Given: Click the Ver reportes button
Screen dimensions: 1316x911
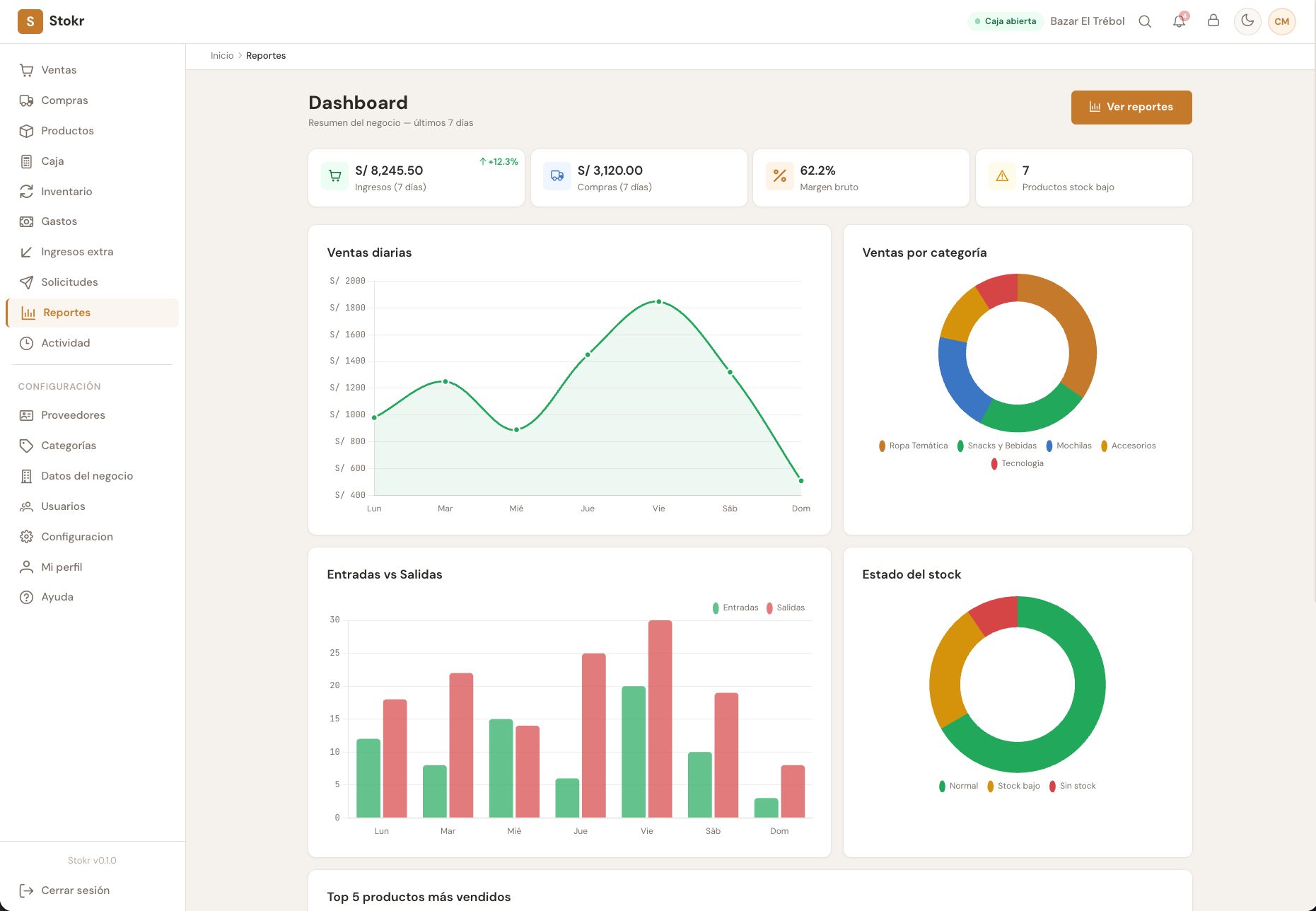Looking at the screenshot, I should click(x=1131, y=108).
